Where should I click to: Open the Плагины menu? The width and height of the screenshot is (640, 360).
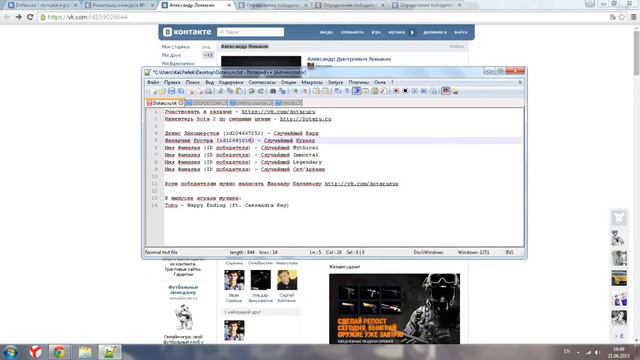coord(358,82)
